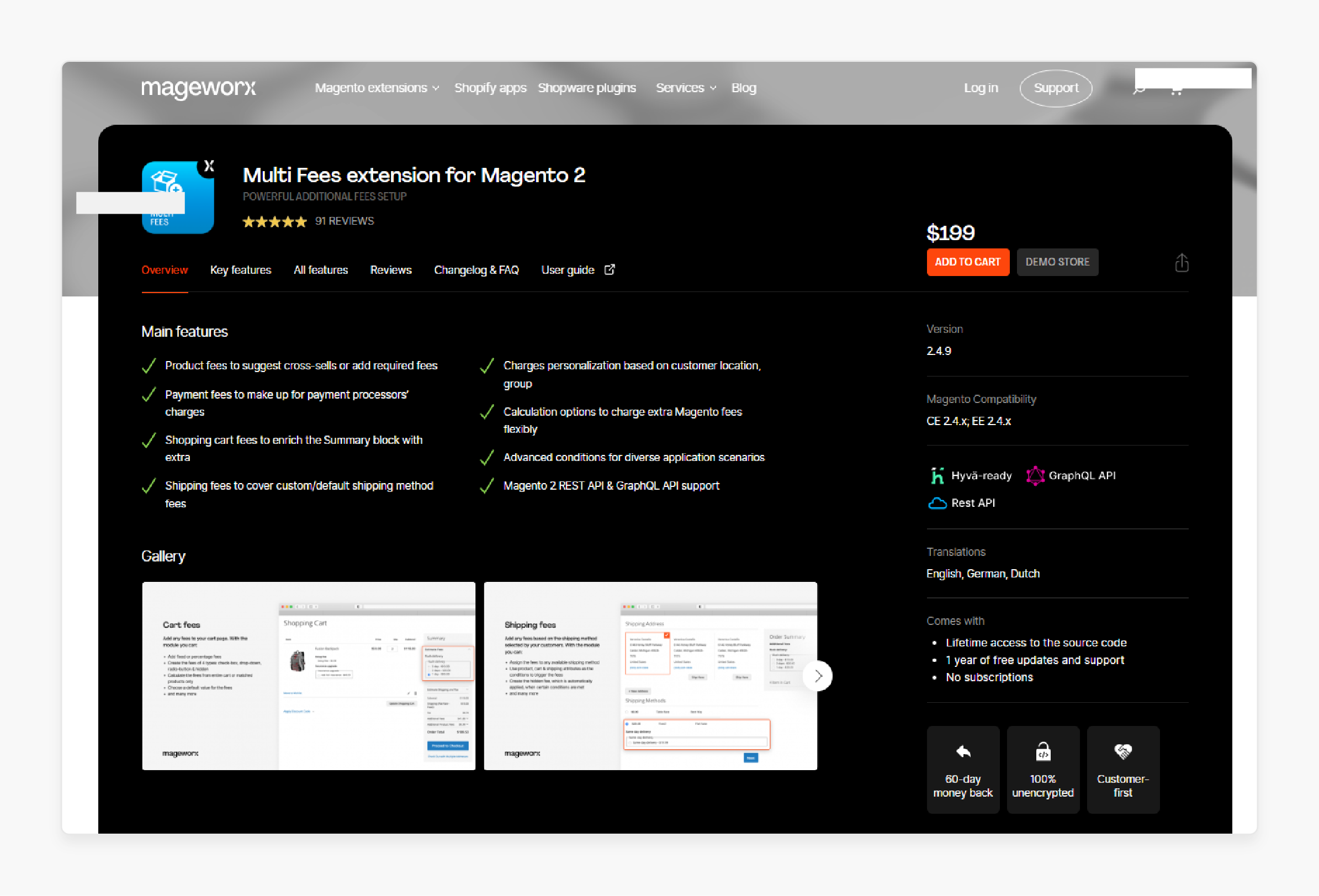Click the Gallery heading
This screenshot has height=896, width=1319.
pyautogui.click(x=163, y=556)
